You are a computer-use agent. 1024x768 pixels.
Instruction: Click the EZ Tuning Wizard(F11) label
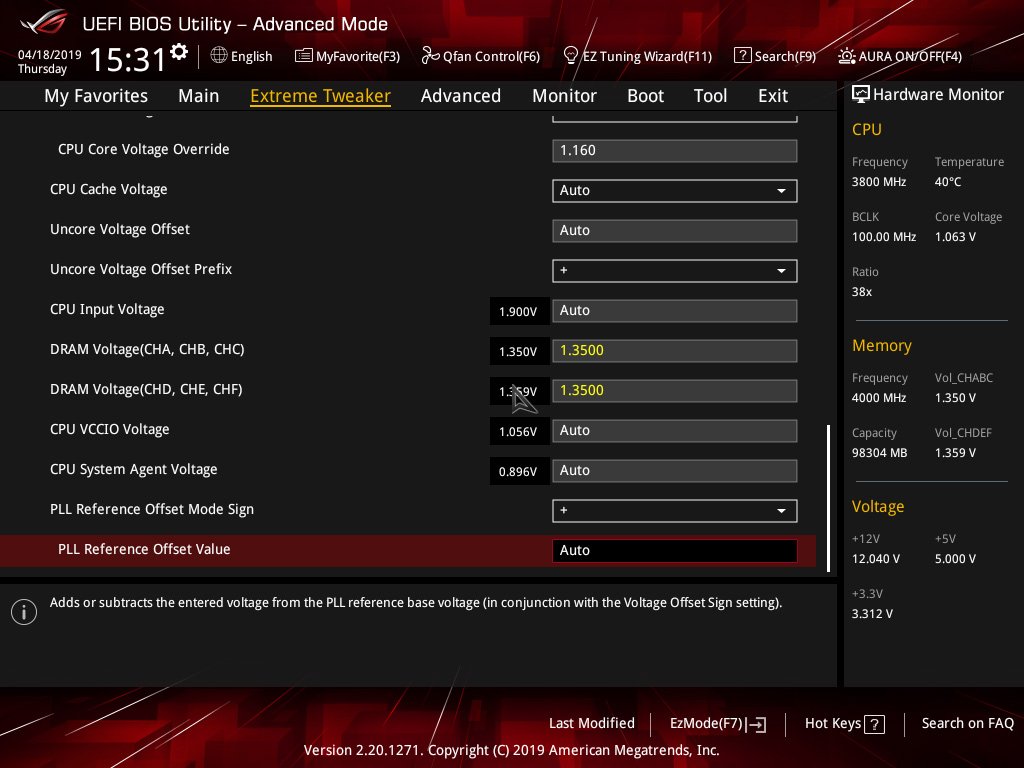pos(647,56)
